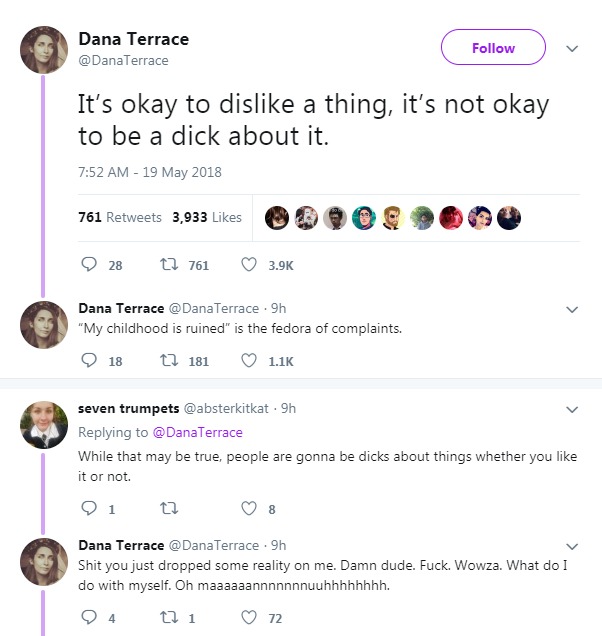Retweet the main tweet with 761 retweets
The width and height of the screenshot is (602, 636).
pos(169,265)
